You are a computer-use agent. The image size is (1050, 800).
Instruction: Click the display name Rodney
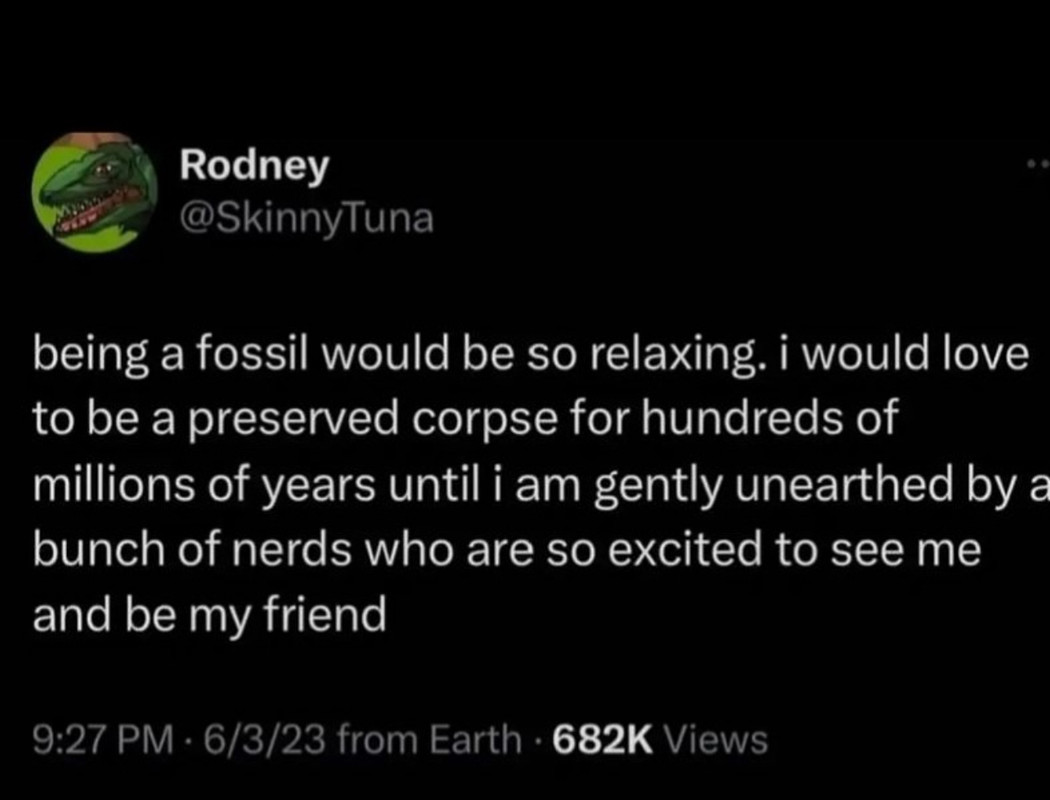tap(254, 166)
